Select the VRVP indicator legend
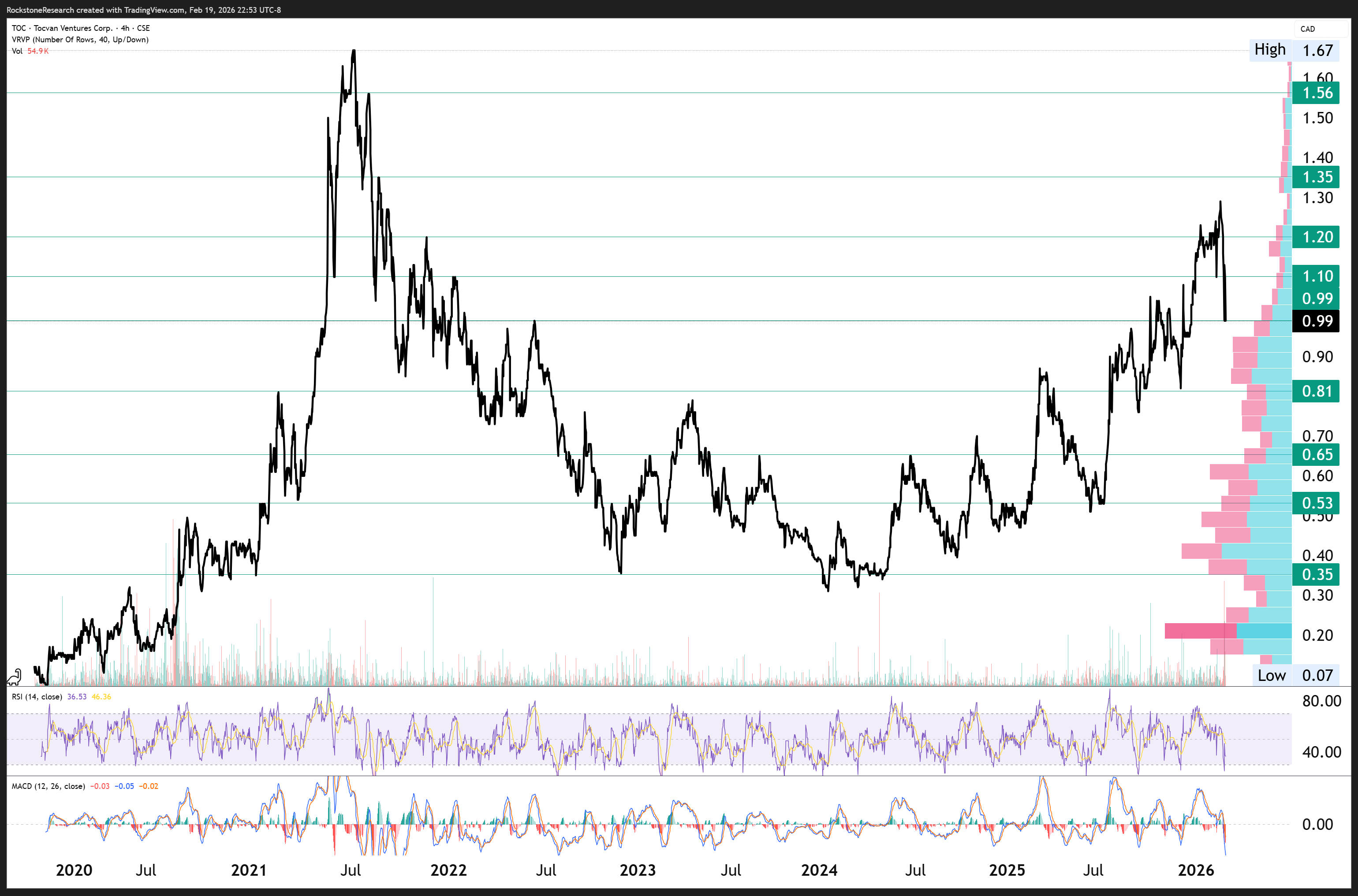The image size is (1358, 896). (x=80, y=39)
